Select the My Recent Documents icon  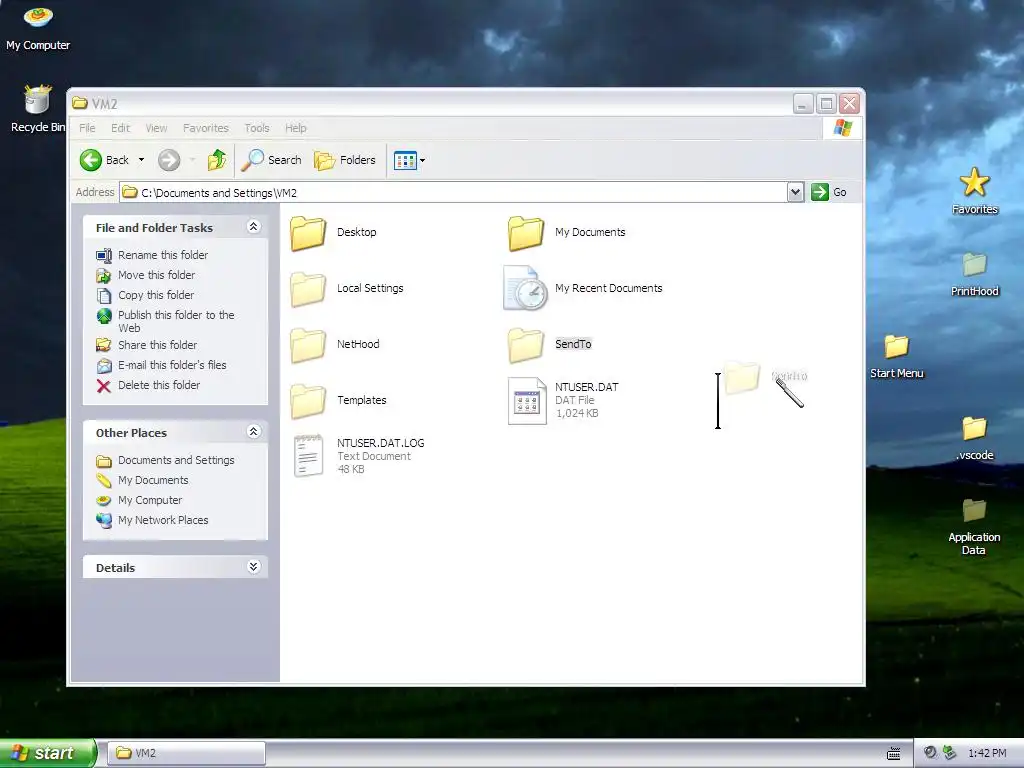tap(526, 288)
